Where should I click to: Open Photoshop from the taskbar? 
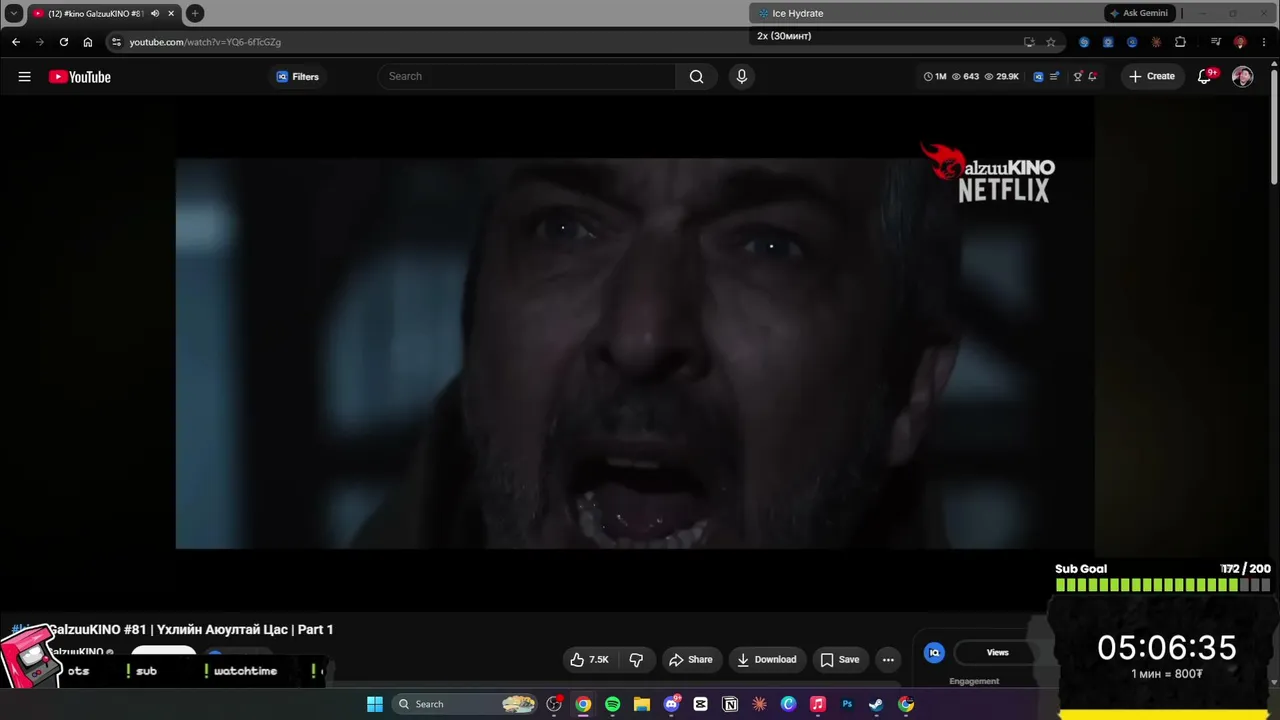pyautogui.click(x=847, y=704)
